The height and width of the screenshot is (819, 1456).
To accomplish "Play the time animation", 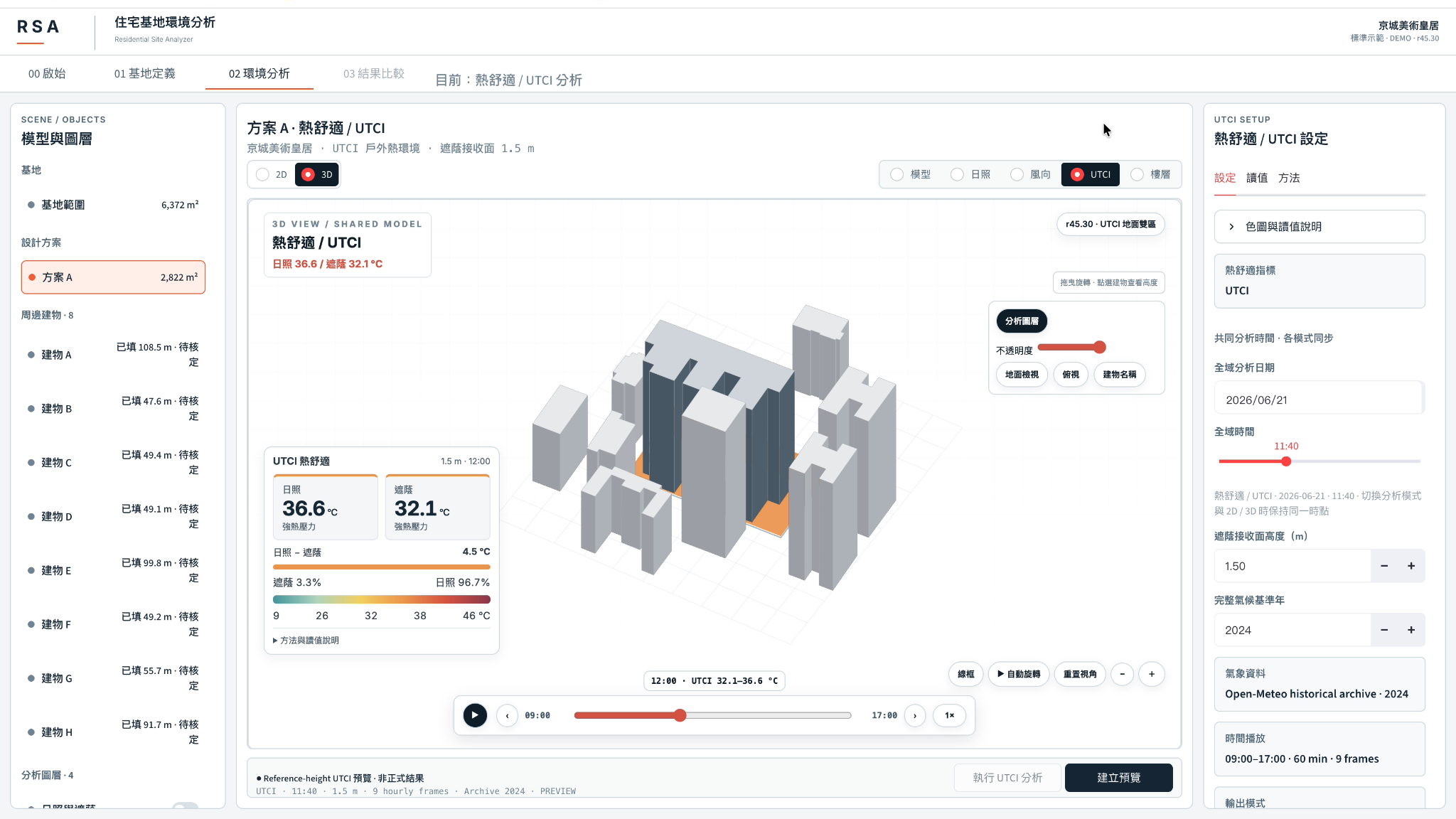I will [475, 715].
